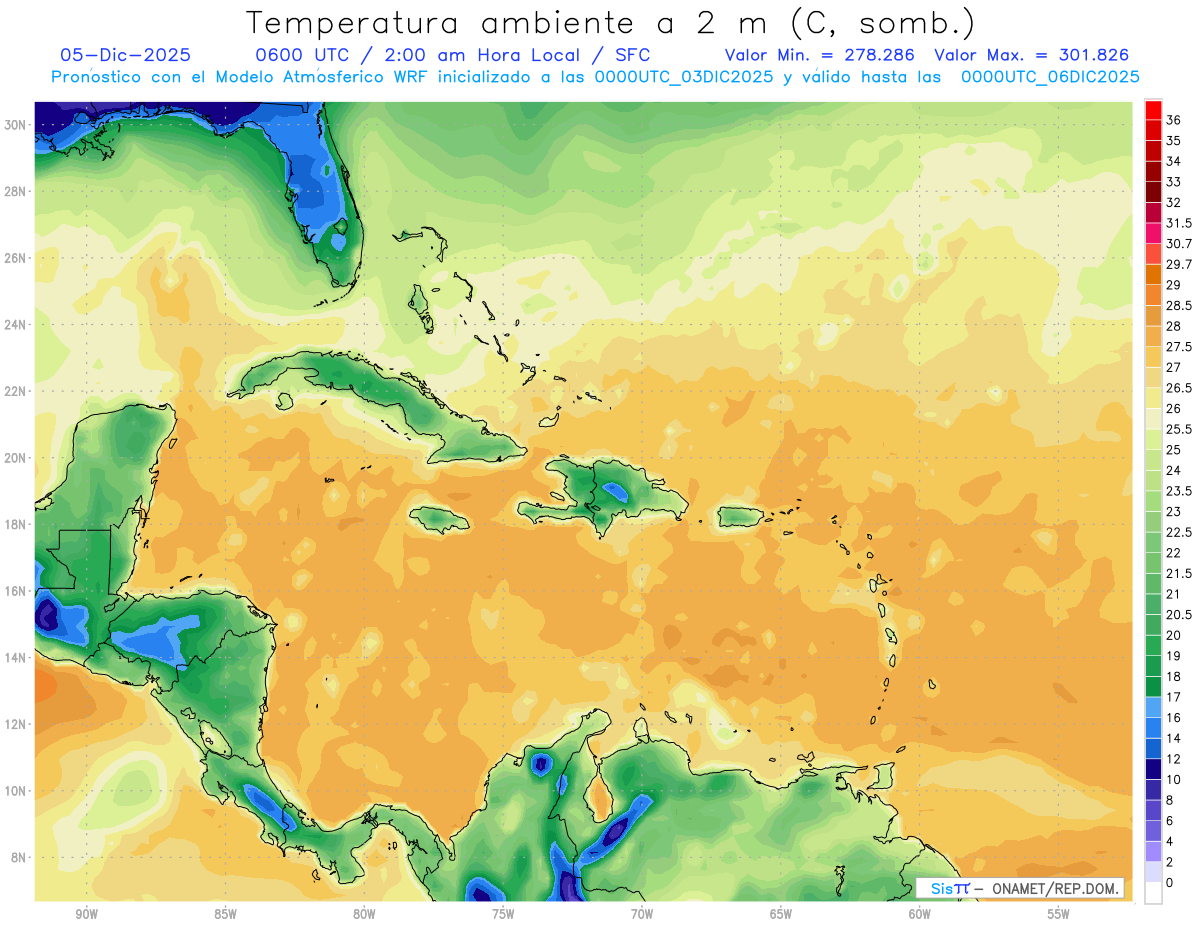Click the 36 value on the color legend
Screen dimensions: 1200x927
tap(1174, 120)
